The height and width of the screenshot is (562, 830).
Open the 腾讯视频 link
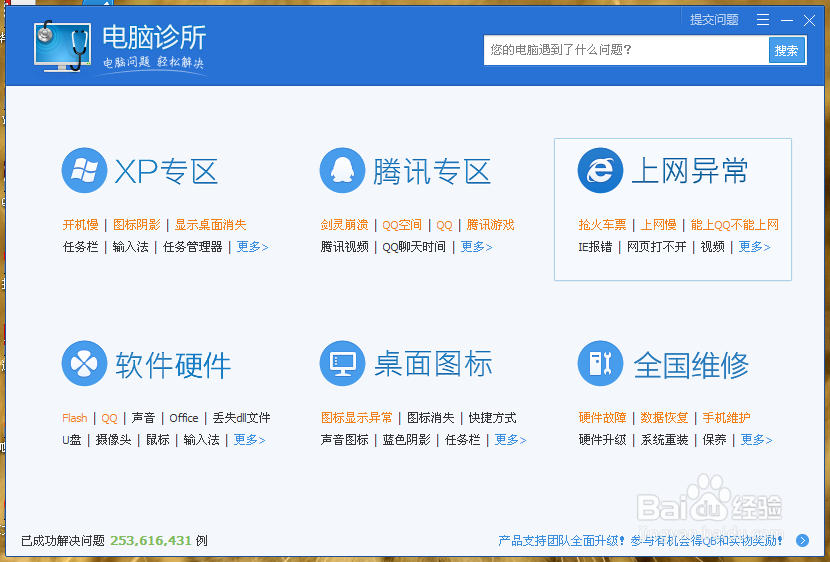(x=344, y=247)
